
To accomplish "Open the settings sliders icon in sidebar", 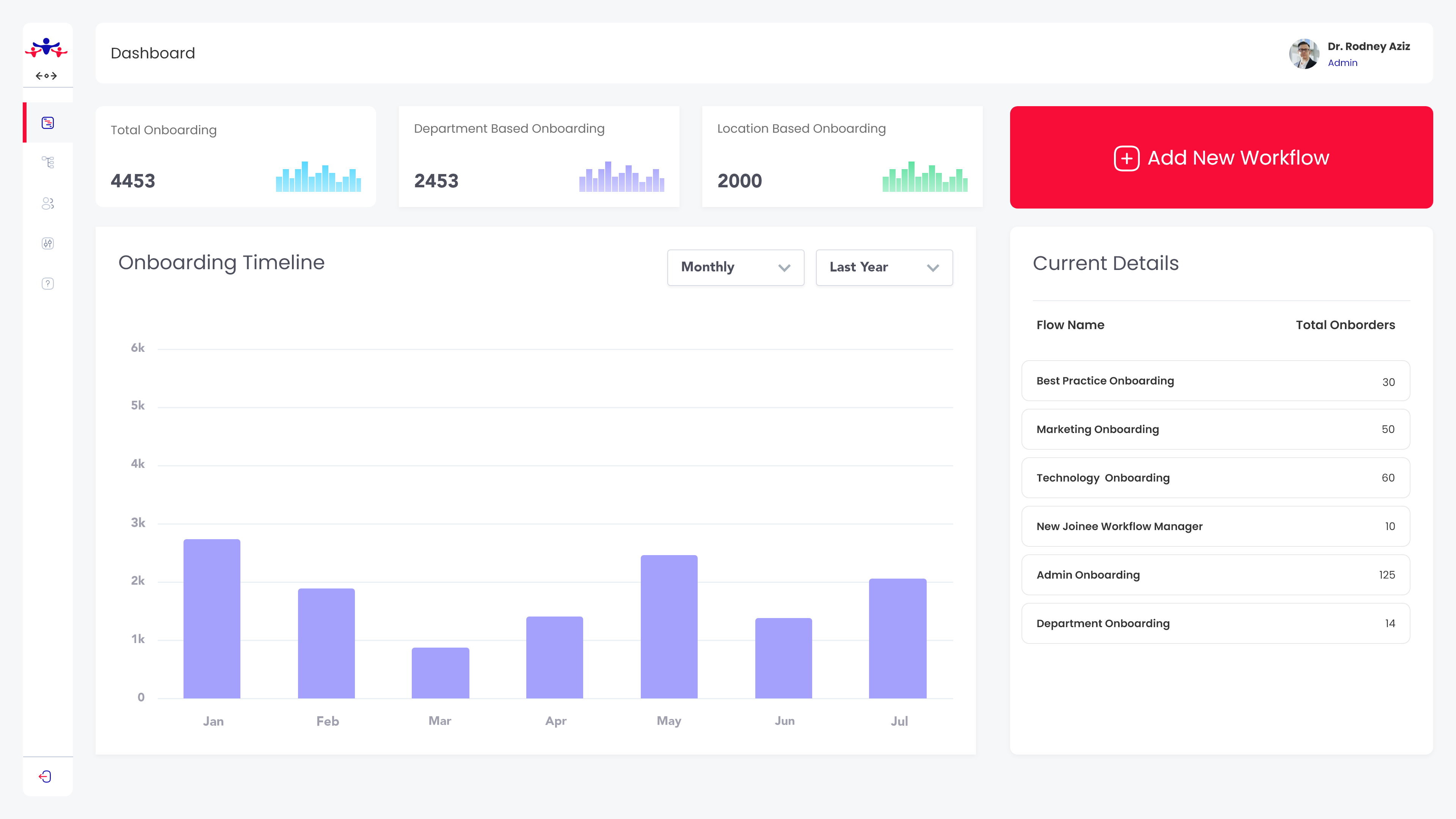I will coord(47,243).
